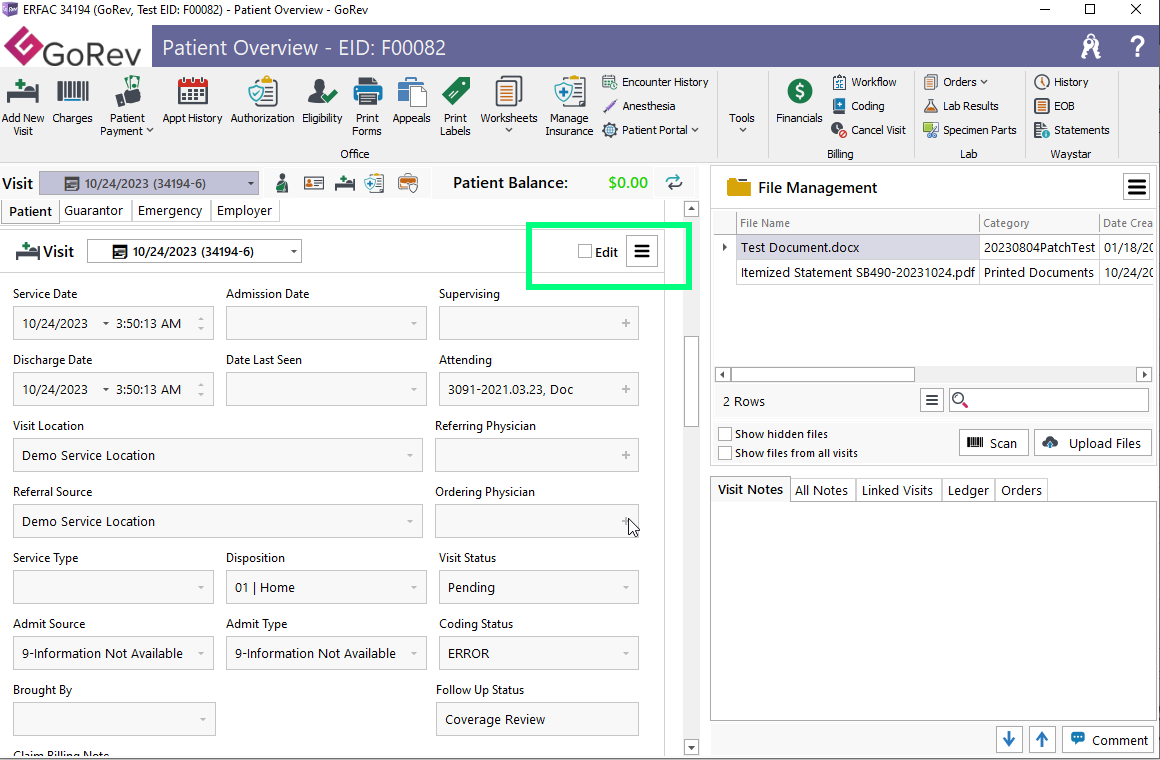Switch to the Ledger tab

coord(968,490)
